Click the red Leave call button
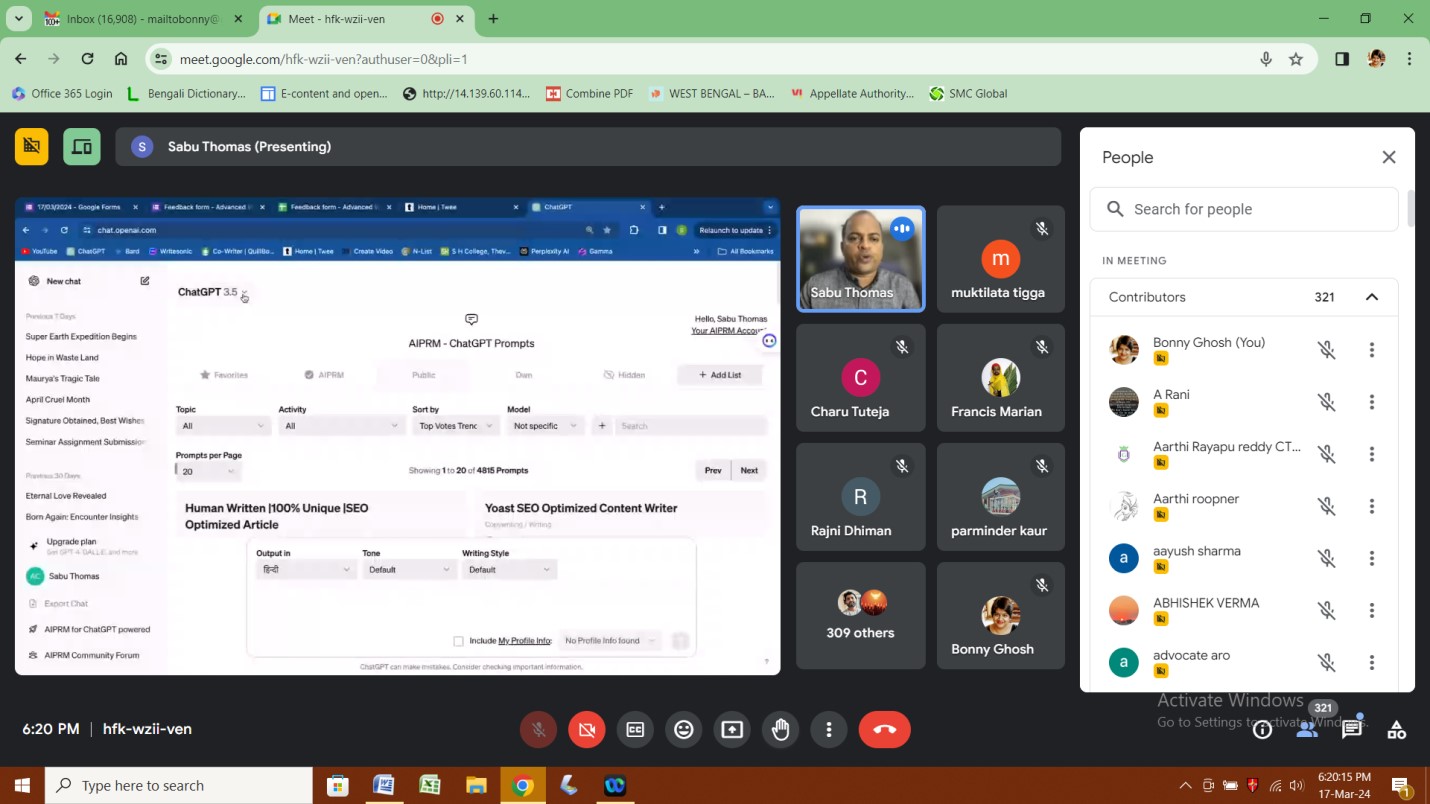The height and width of the screenshot is (804, 1430). click(x=884, y=730)
